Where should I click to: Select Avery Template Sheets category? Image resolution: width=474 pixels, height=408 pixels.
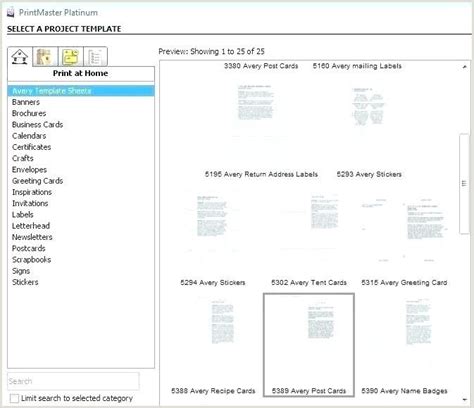[81, 91]
